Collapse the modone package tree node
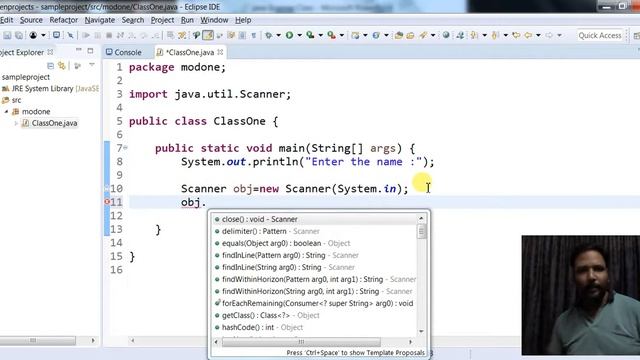The image size is (640, 360). 7,111
